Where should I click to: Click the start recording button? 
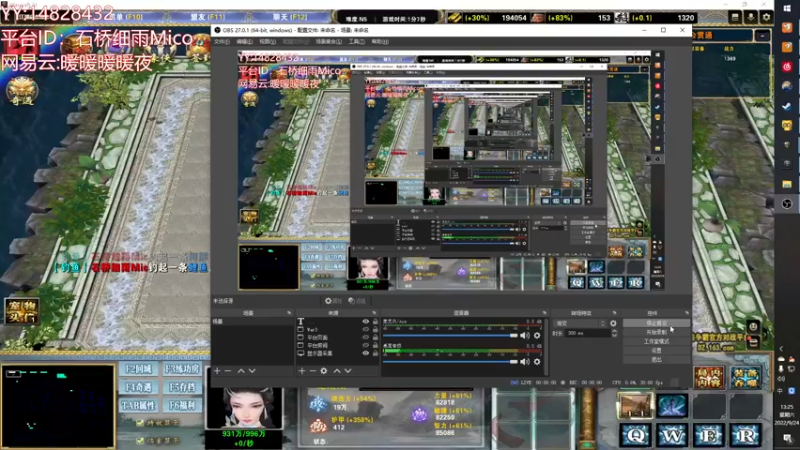[x=656, y=332]
